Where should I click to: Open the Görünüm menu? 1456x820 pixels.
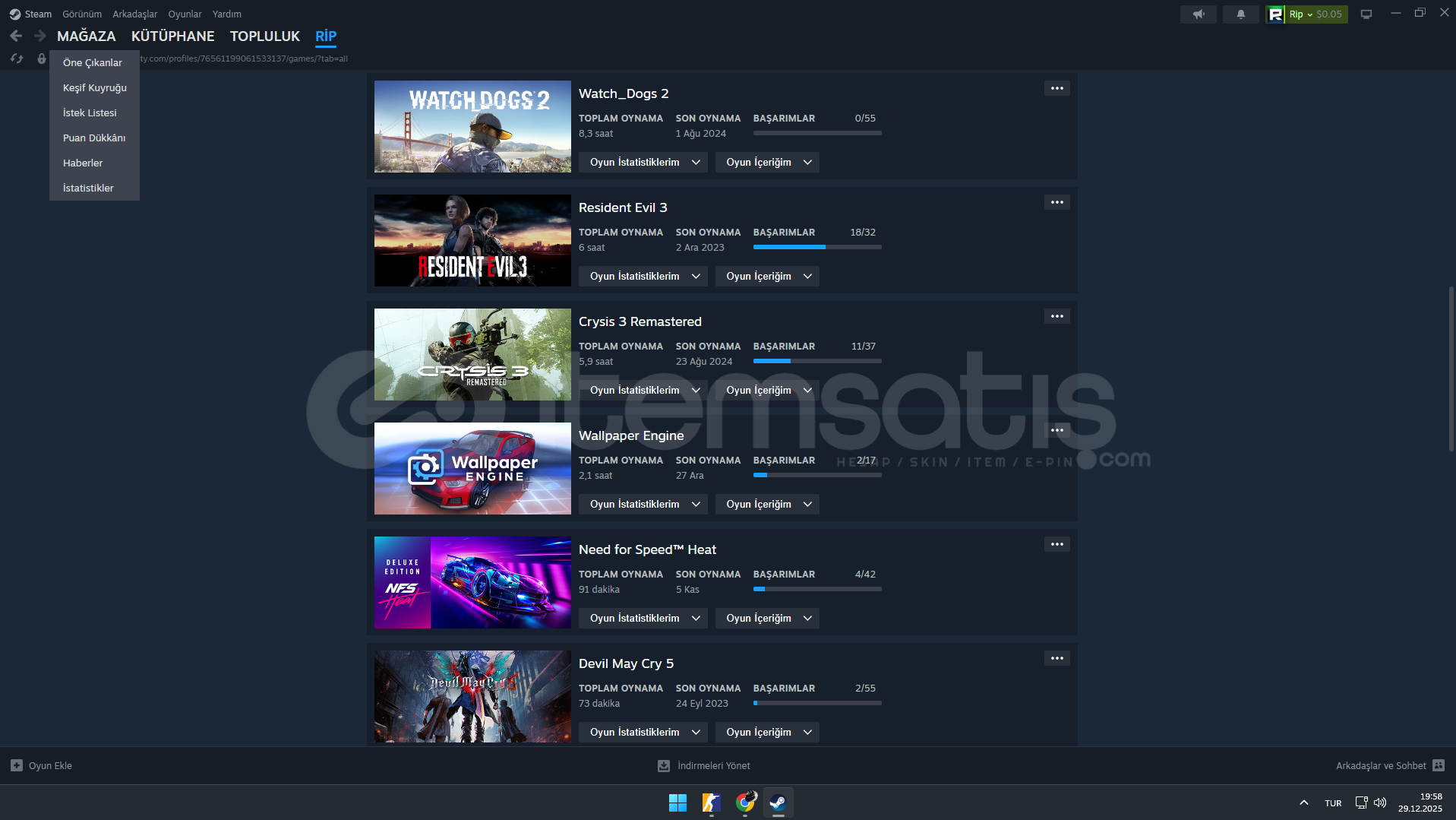click(x=82, y=14)
